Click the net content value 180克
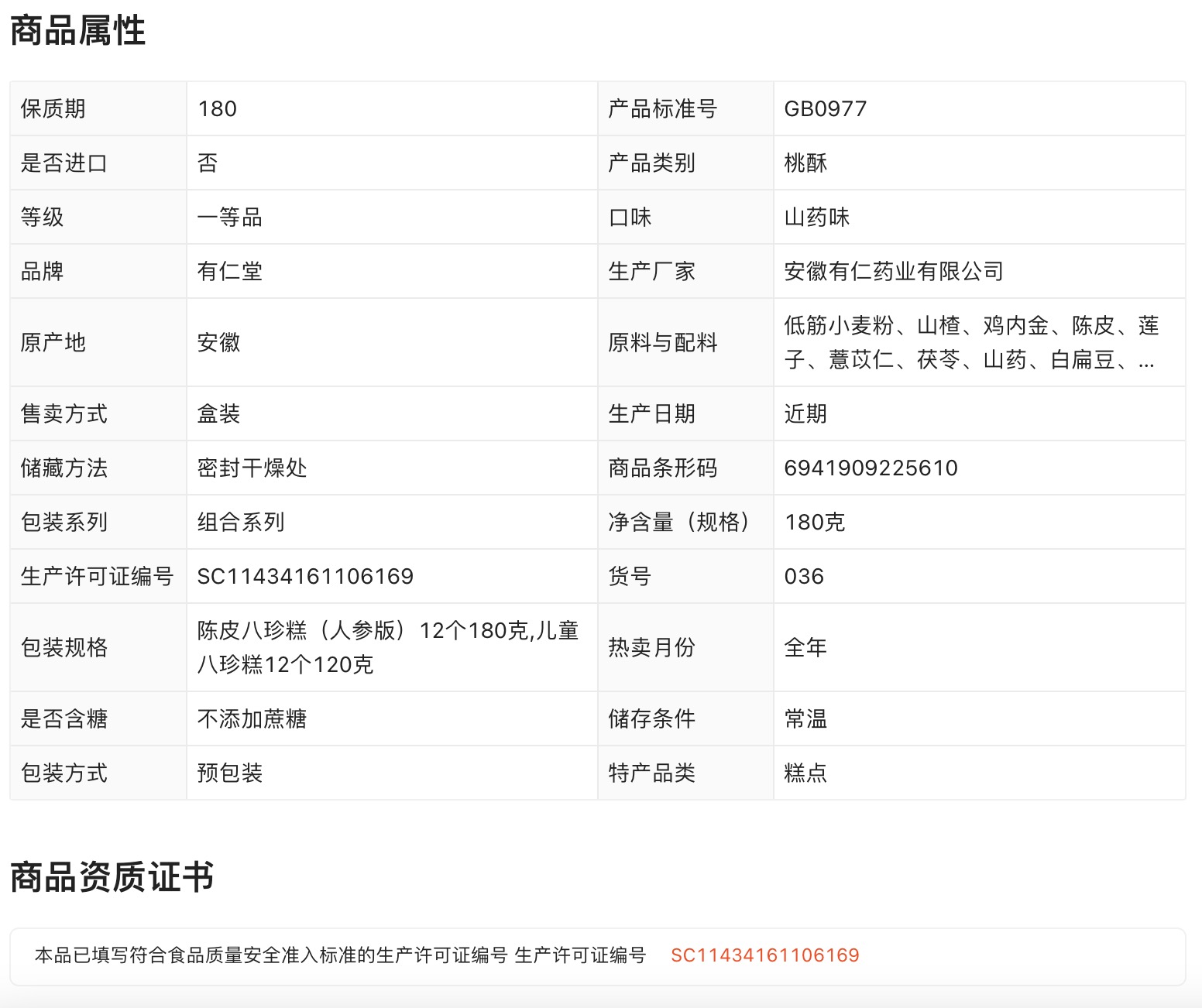This screenshot has width=1202, height=1008. [x=814, y=522]
